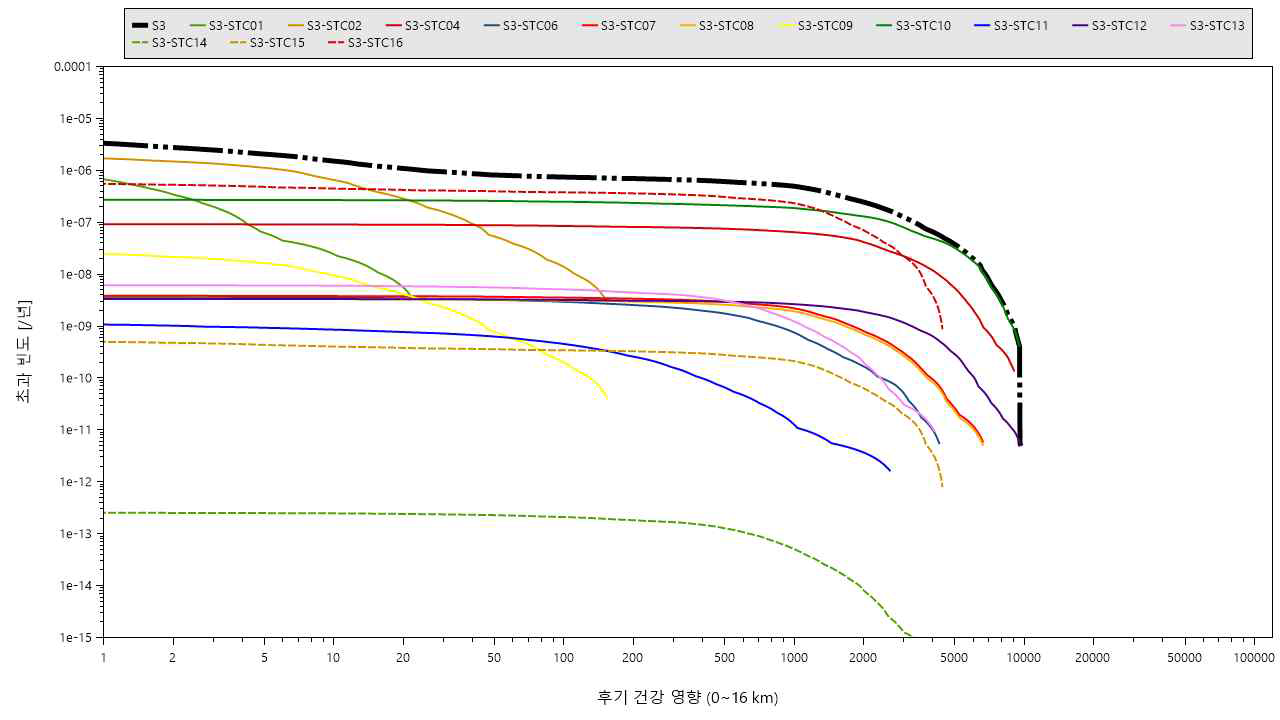1280x720 pixels.
Task: Click the 1e-07 y-axis tick label
Action: pos(76,223)
